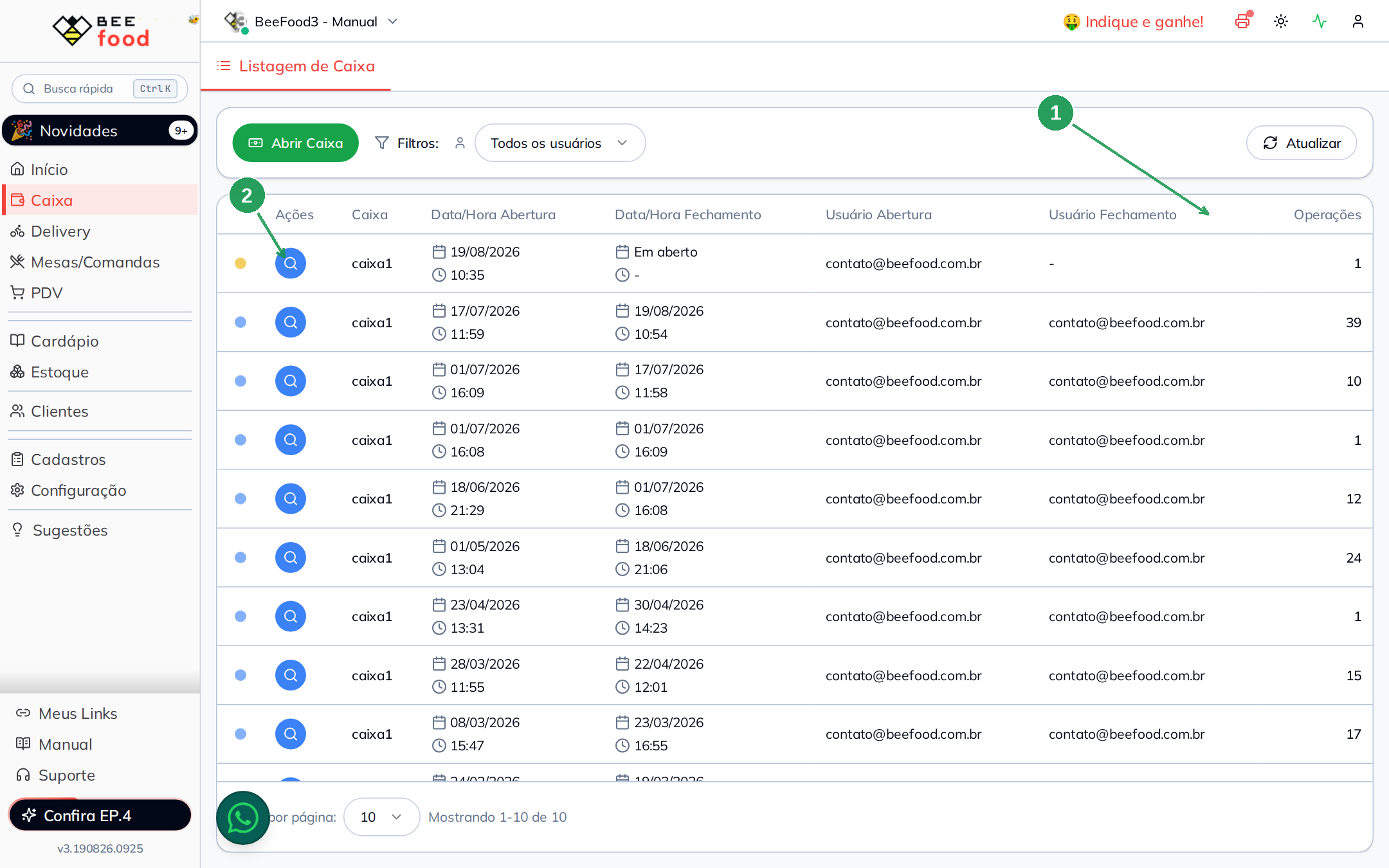Open the Caixa menu item

coord(100,200)
